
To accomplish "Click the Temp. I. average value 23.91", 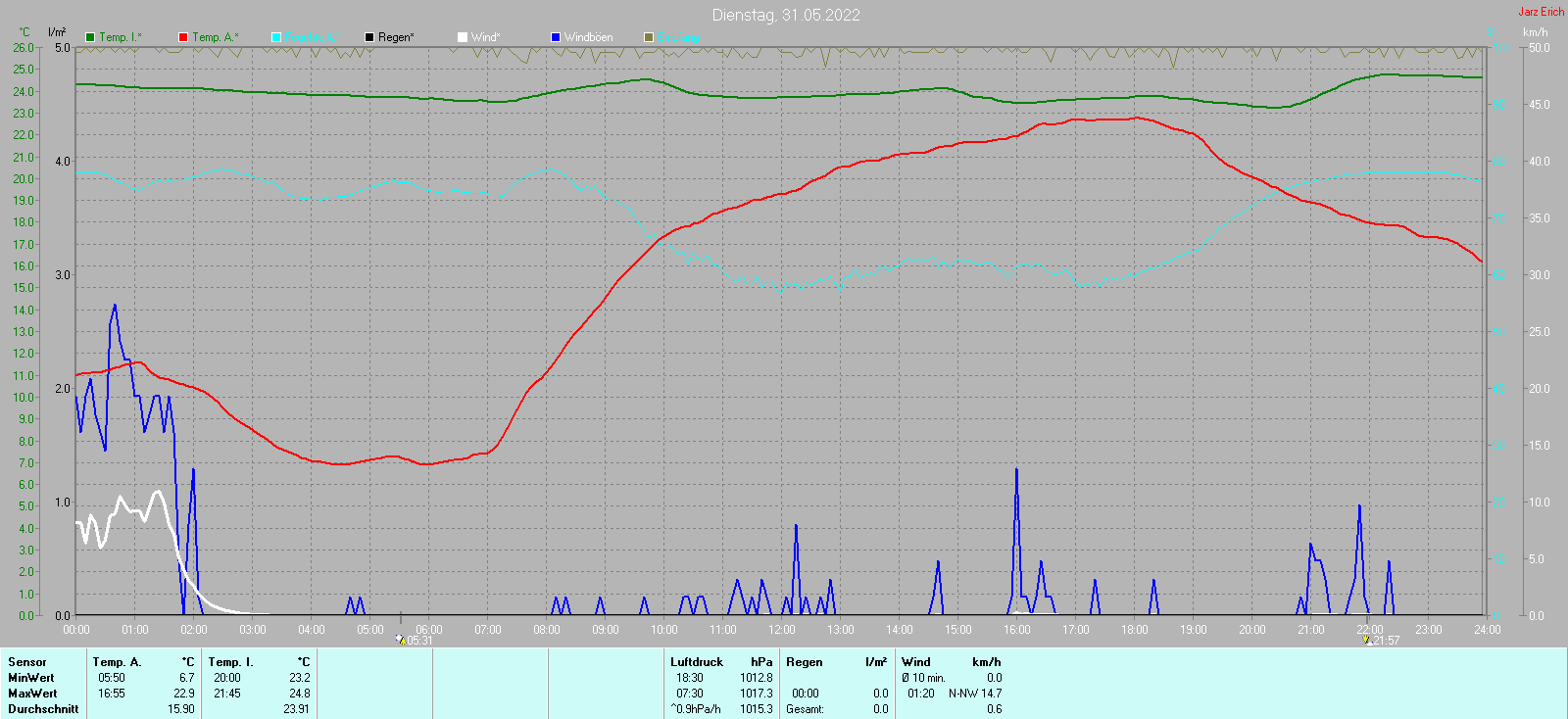I will [297, 709].
